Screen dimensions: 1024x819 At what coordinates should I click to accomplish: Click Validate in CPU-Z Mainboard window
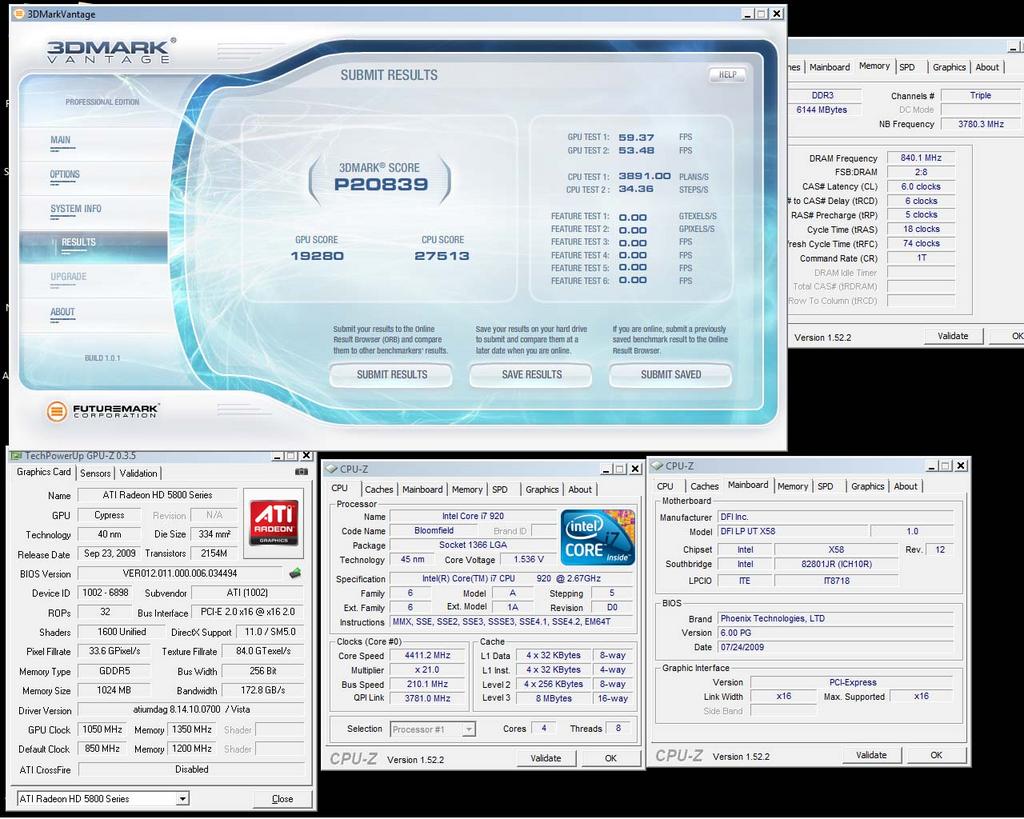point(871,754)
